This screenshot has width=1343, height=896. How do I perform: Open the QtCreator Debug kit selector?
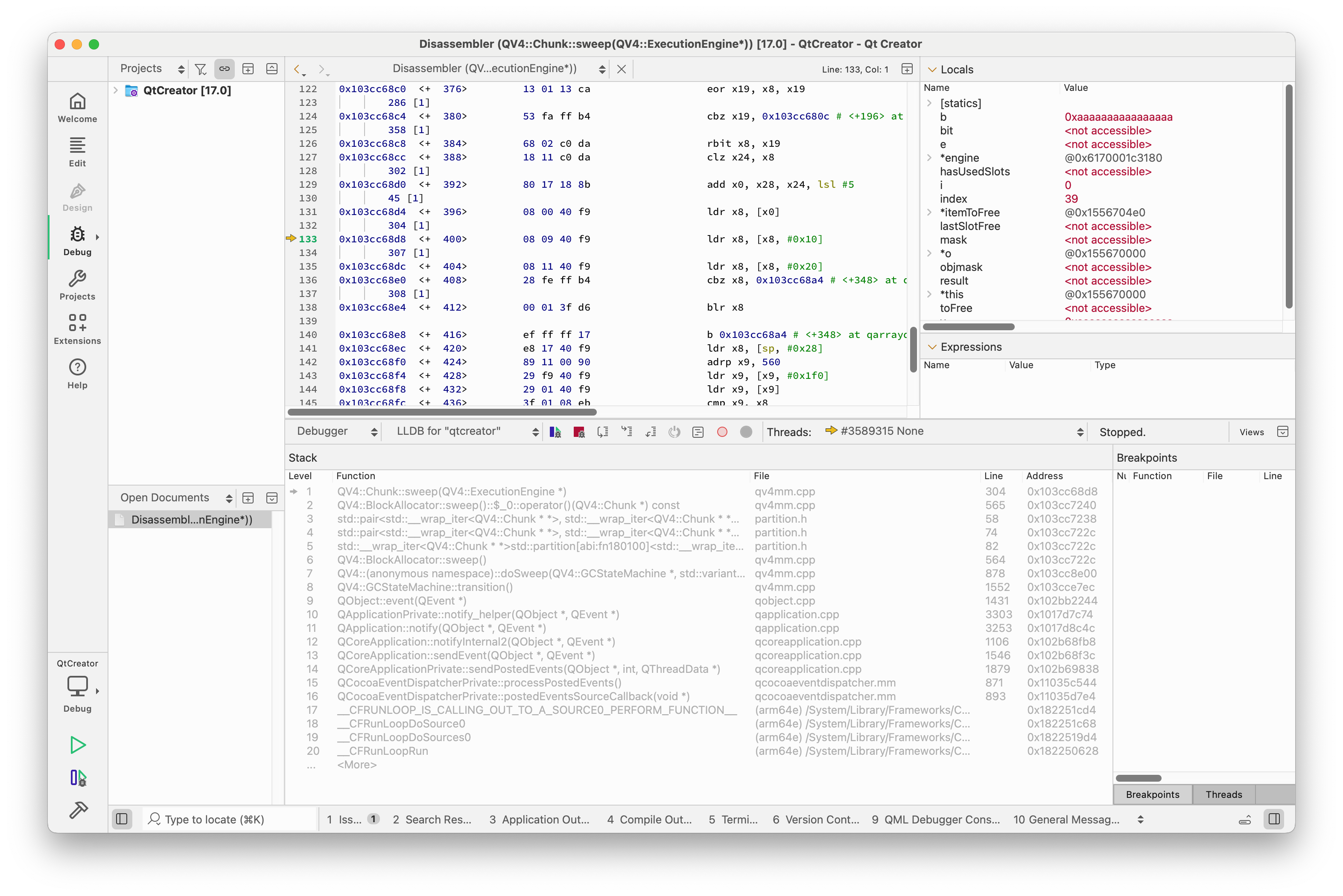(77, 686)
